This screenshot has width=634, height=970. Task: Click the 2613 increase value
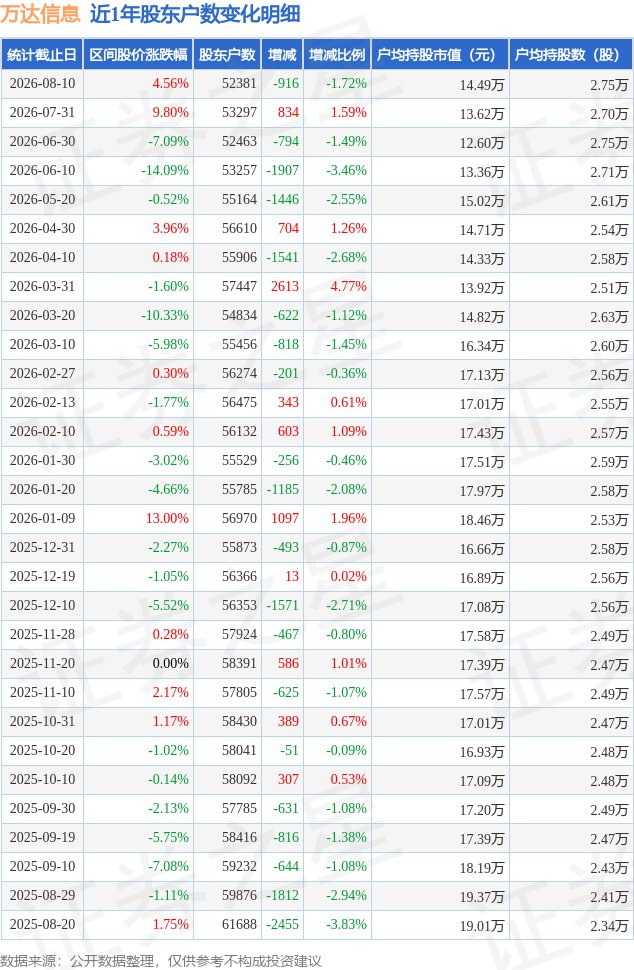click(285, 286)
